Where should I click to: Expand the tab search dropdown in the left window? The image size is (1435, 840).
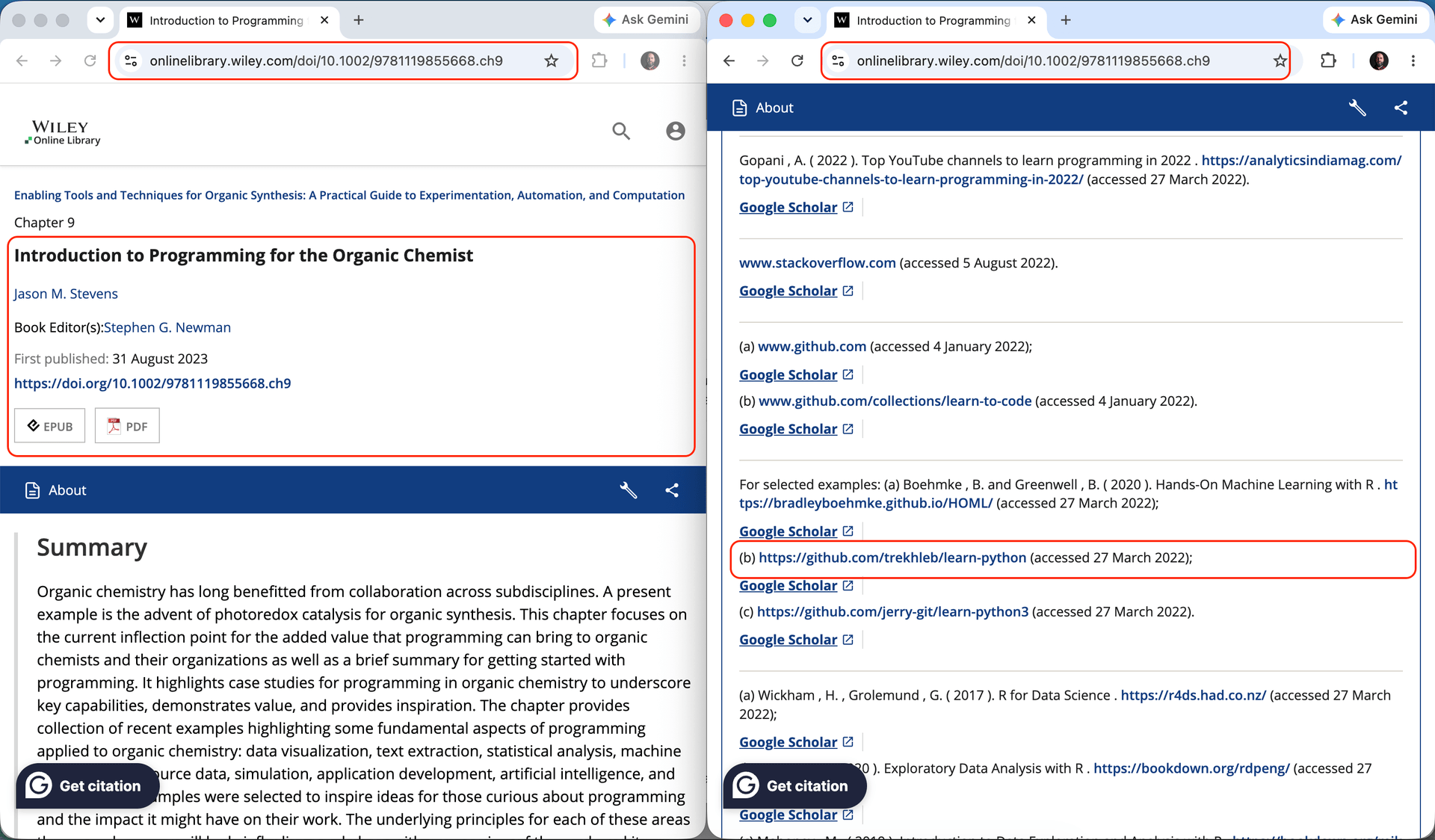click(x=100, y=20)
